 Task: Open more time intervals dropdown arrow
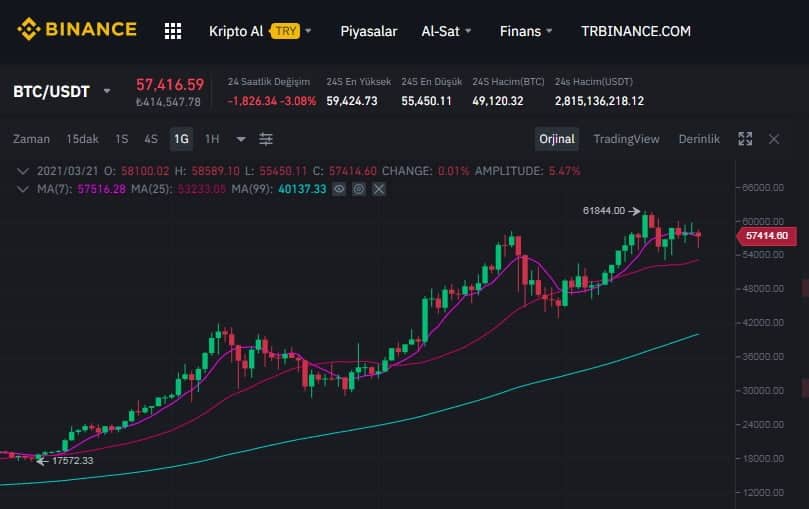(241, 139)
